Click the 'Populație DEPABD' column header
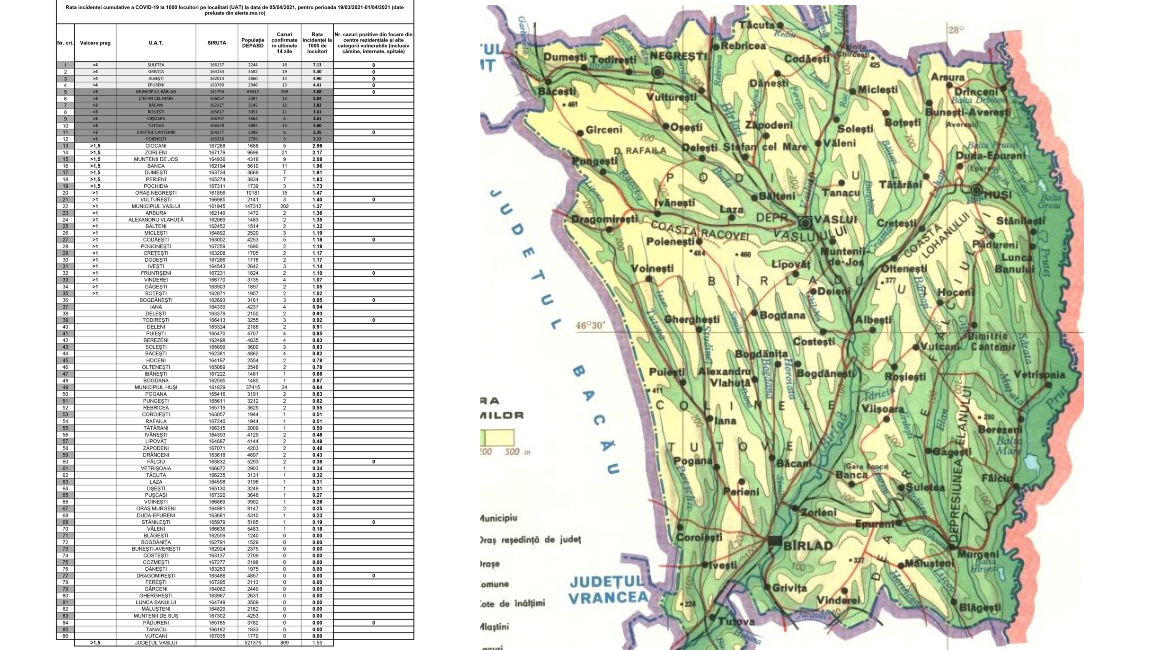1160x650 pixels. click(252, 43)
